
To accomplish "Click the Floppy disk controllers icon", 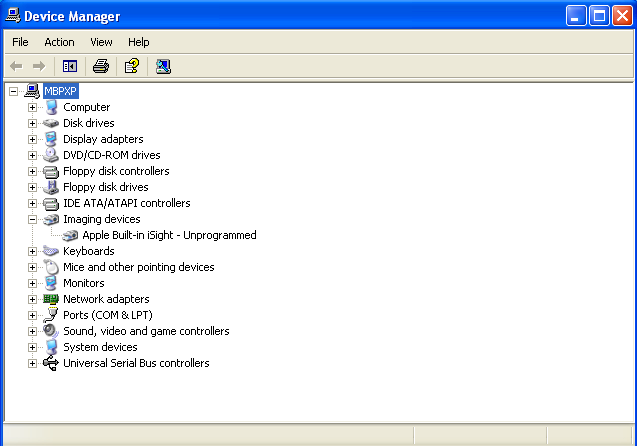I will [51, 171].
